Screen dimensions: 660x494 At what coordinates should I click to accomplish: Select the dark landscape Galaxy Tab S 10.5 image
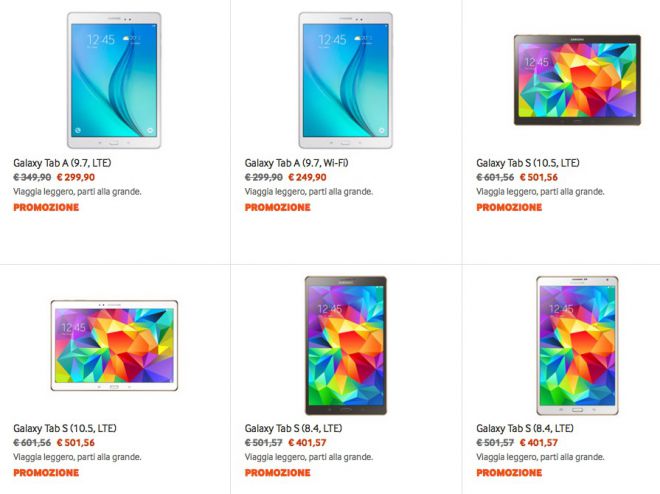coord(577,80)
